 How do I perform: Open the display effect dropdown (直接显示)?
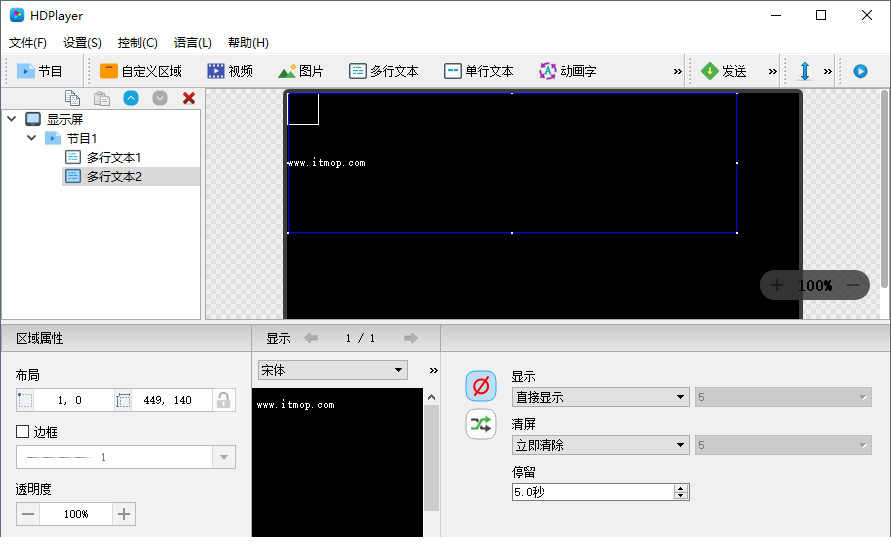[x=599, y=397]
